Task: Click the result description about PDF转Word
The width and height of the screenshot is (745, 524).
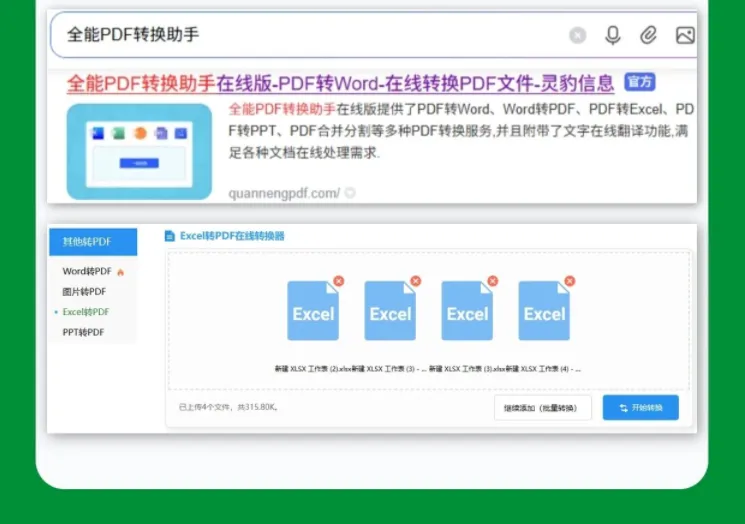Action: click(461, 131)
